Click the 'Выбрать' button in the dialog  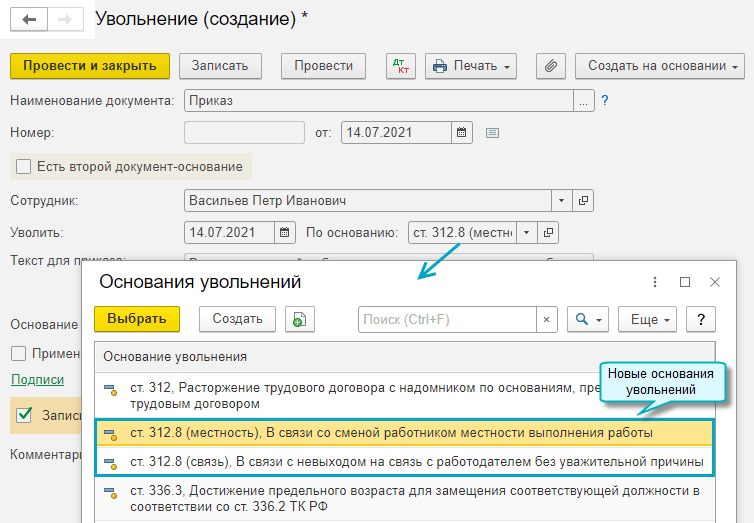click(137, 319)
